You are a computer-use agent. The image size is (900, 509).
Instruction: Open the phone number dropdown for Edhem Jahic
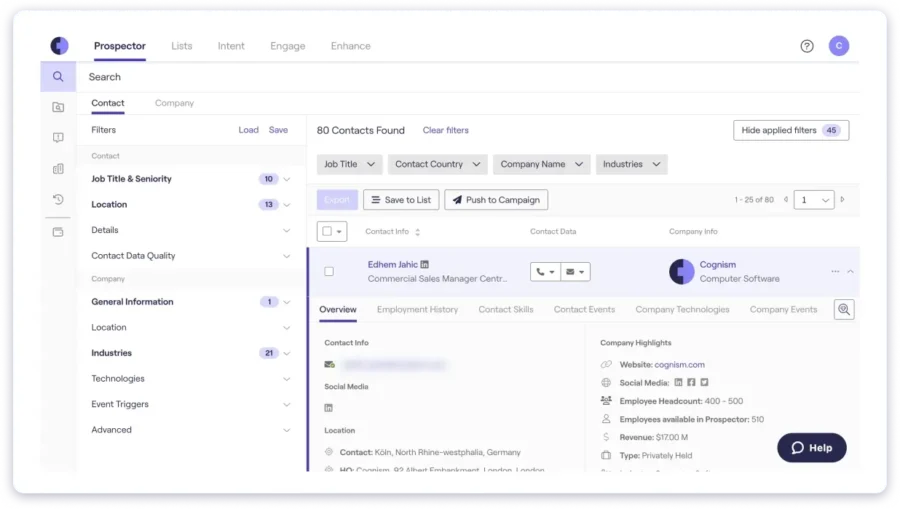point(545,272)
